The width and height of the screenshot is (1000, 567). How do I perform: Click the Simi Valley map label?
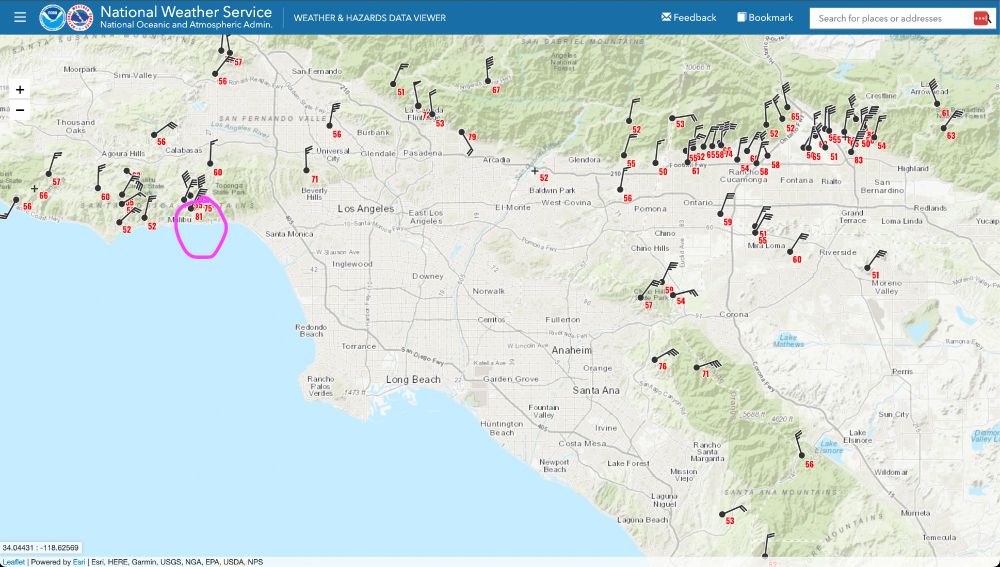click(x=135, y=75)
